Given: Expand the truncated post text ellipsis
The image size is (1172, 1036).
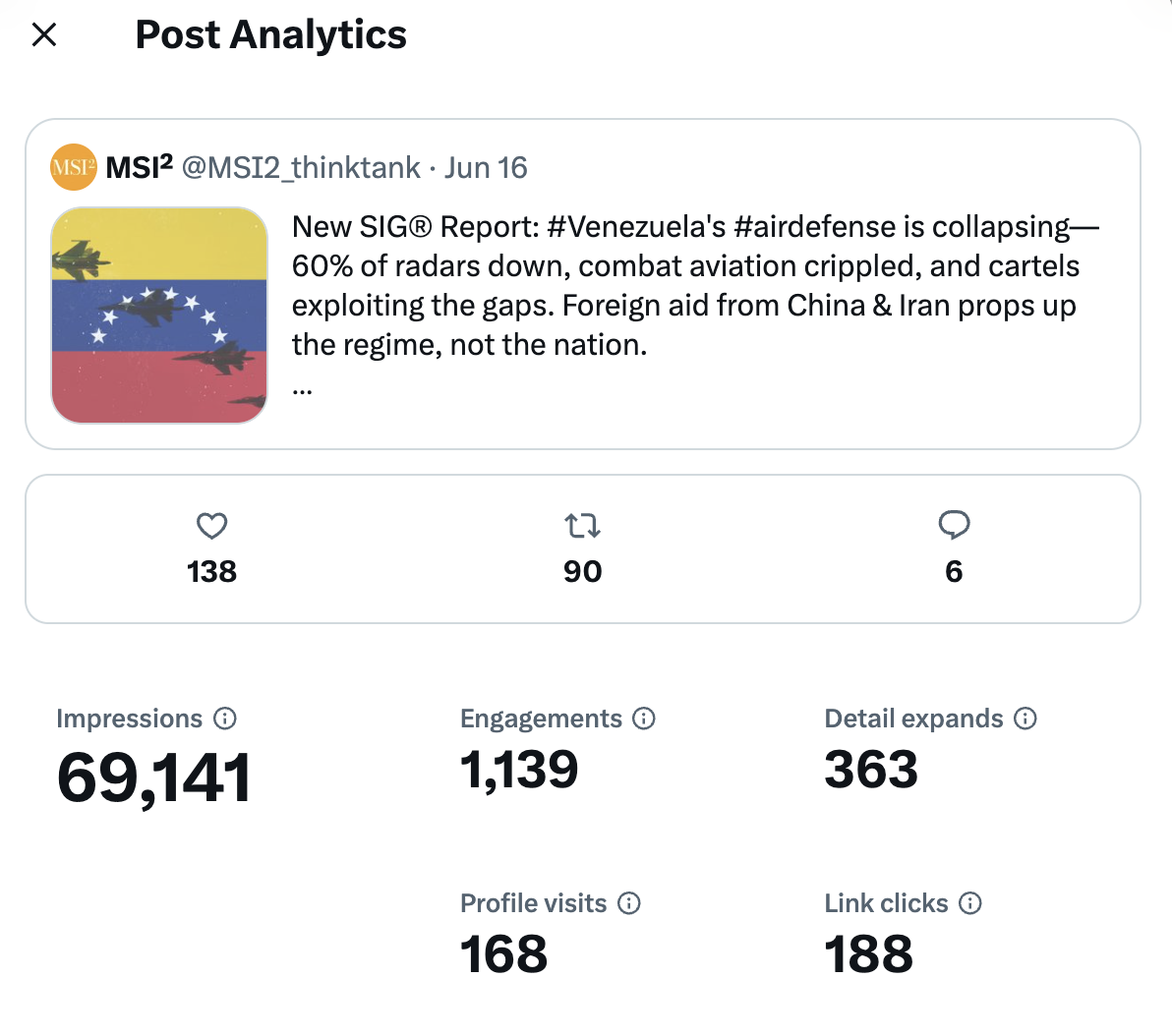Looking at the screenshot, I should [x=302, y=389].
